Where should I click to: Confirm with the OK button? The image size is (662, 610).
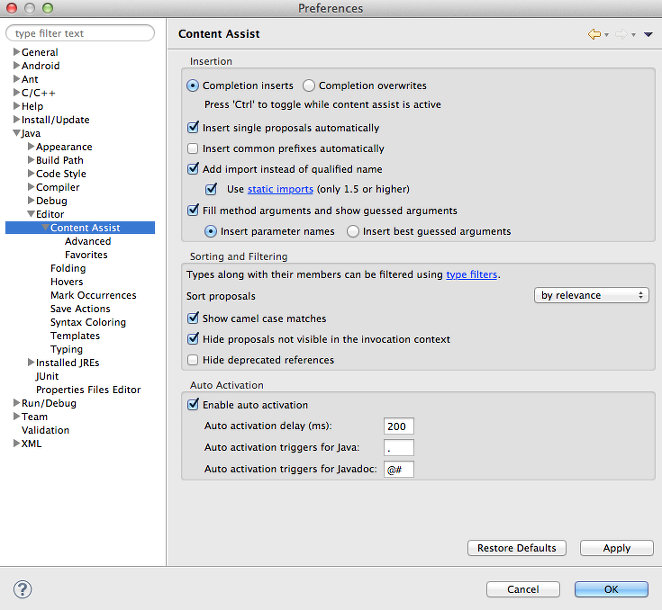coord(611,589)
